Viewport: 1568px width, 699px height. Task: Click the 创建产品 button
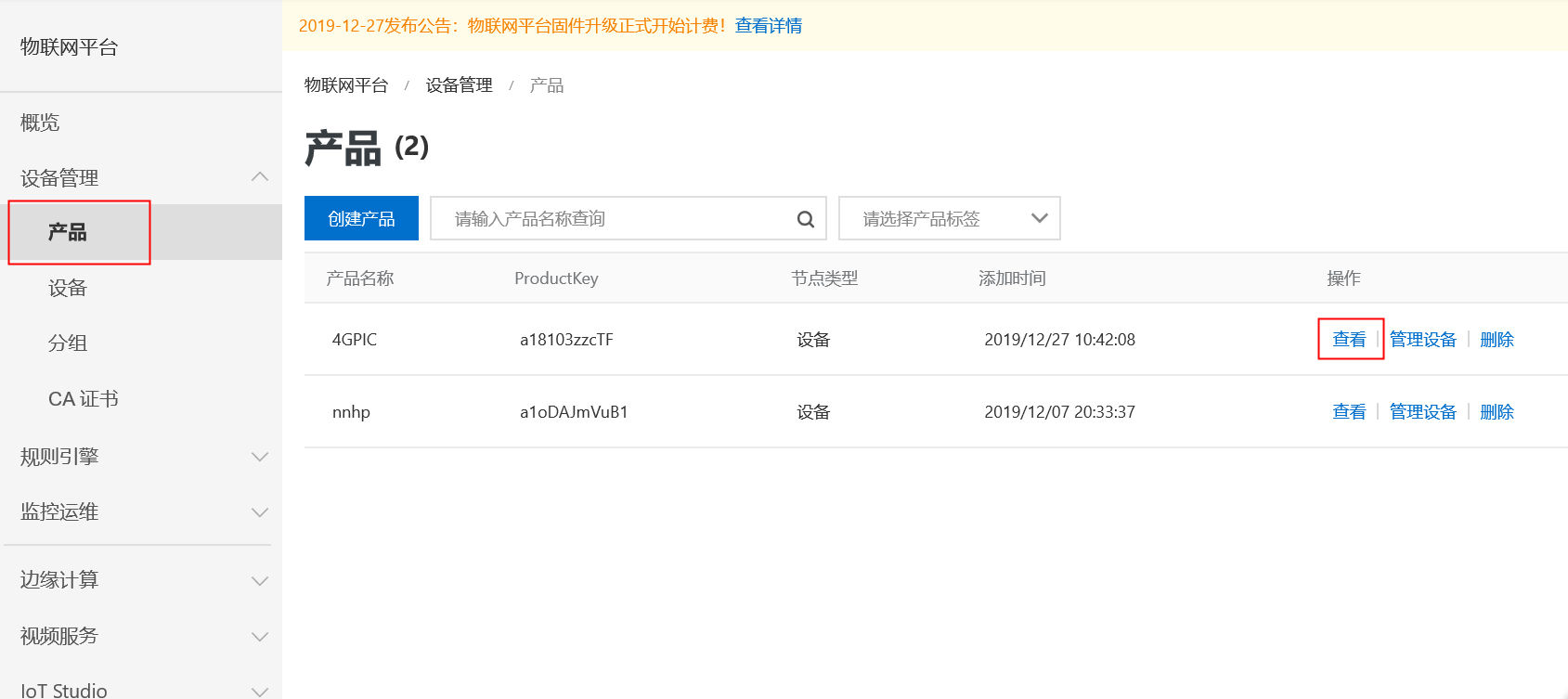coord(361,218)
